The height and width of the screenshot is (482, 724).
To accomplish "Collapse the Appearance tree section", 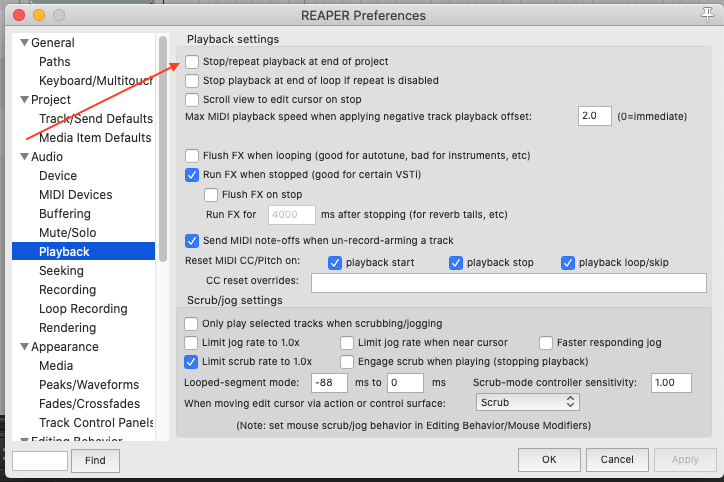I will [x=24, y=346].
